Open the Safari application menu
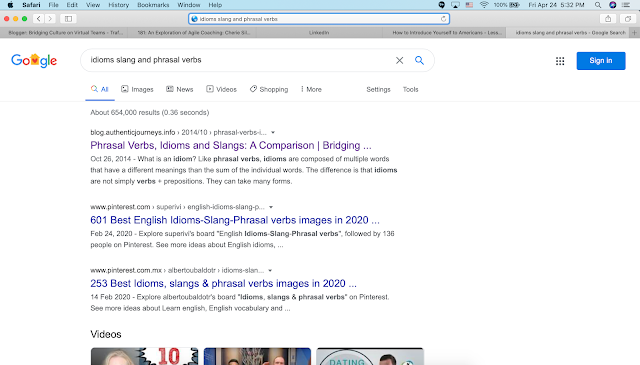 pos(31,5)
